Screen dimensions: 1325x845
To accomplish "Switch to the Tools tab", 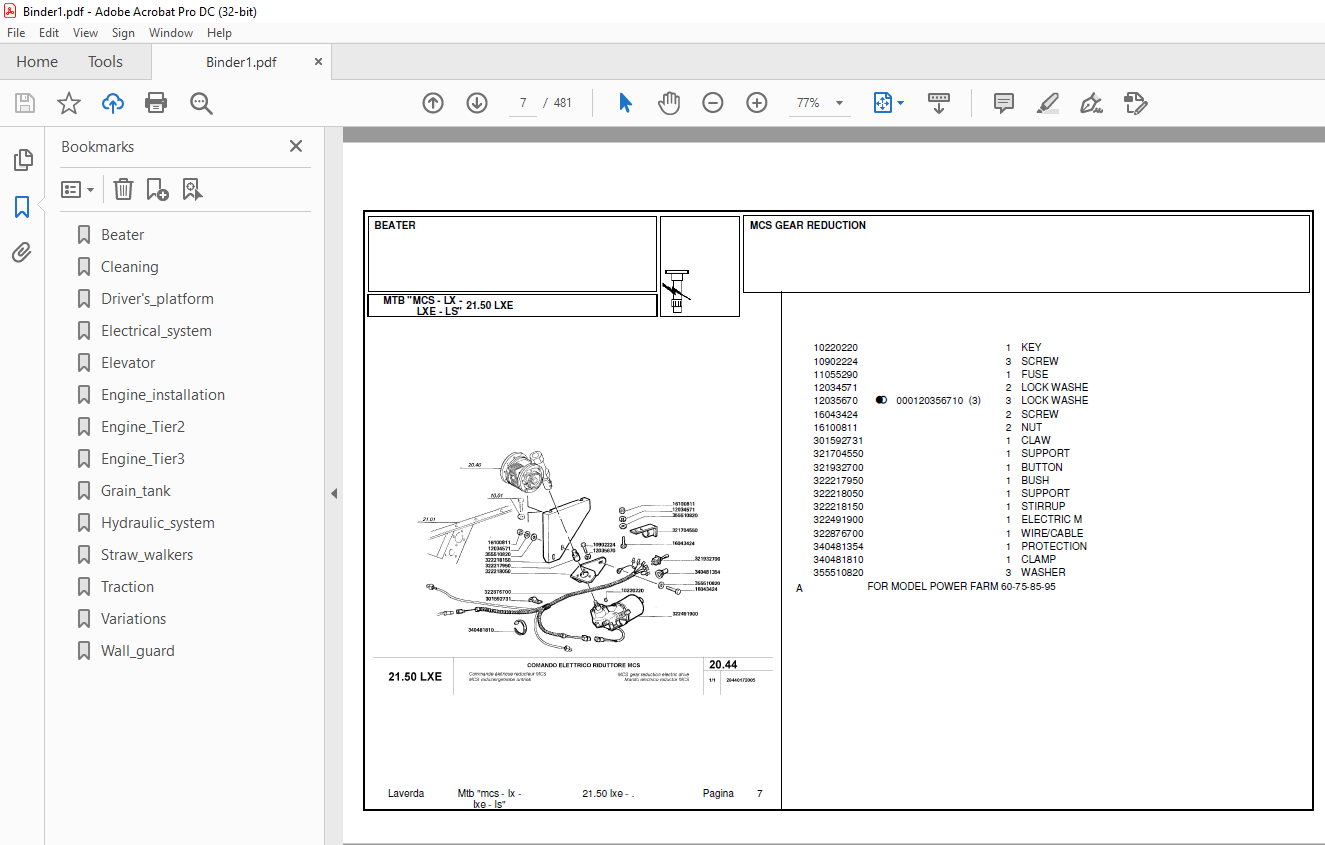I will tap(105, 62).
